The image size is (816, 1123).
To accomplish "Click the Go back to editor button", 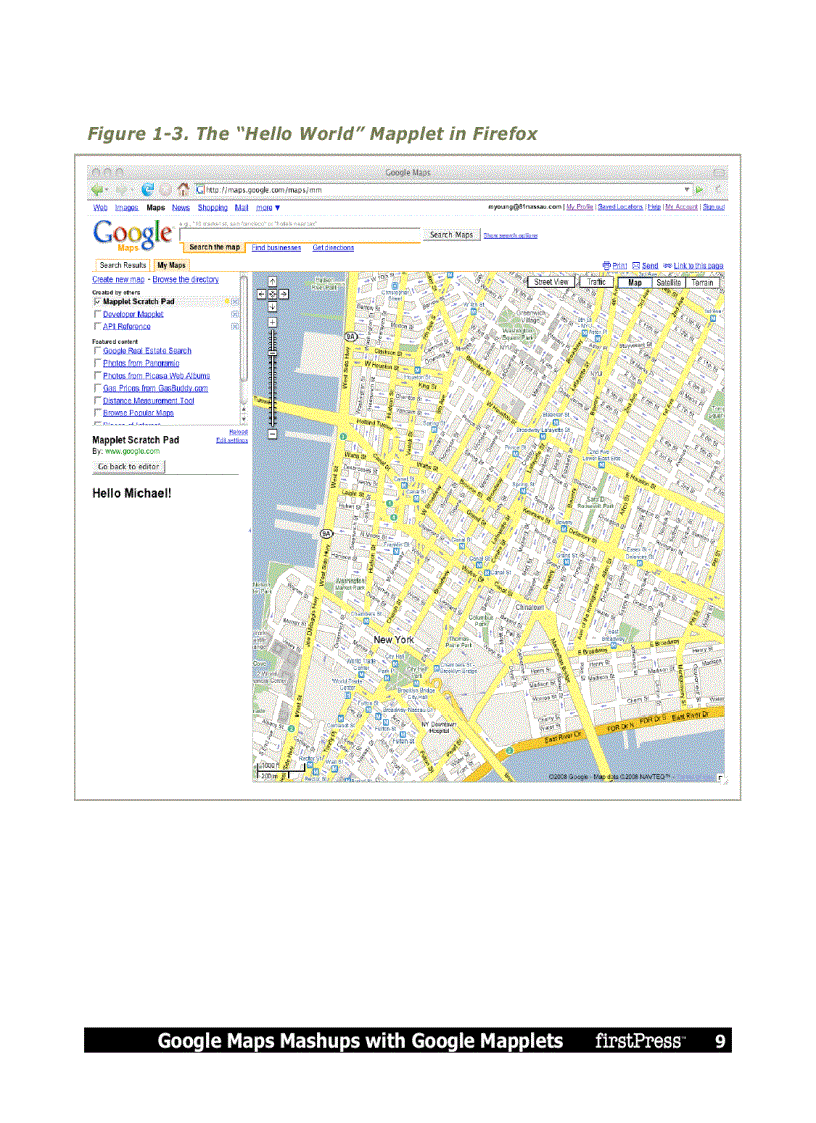I will click(x=128, y=467).
